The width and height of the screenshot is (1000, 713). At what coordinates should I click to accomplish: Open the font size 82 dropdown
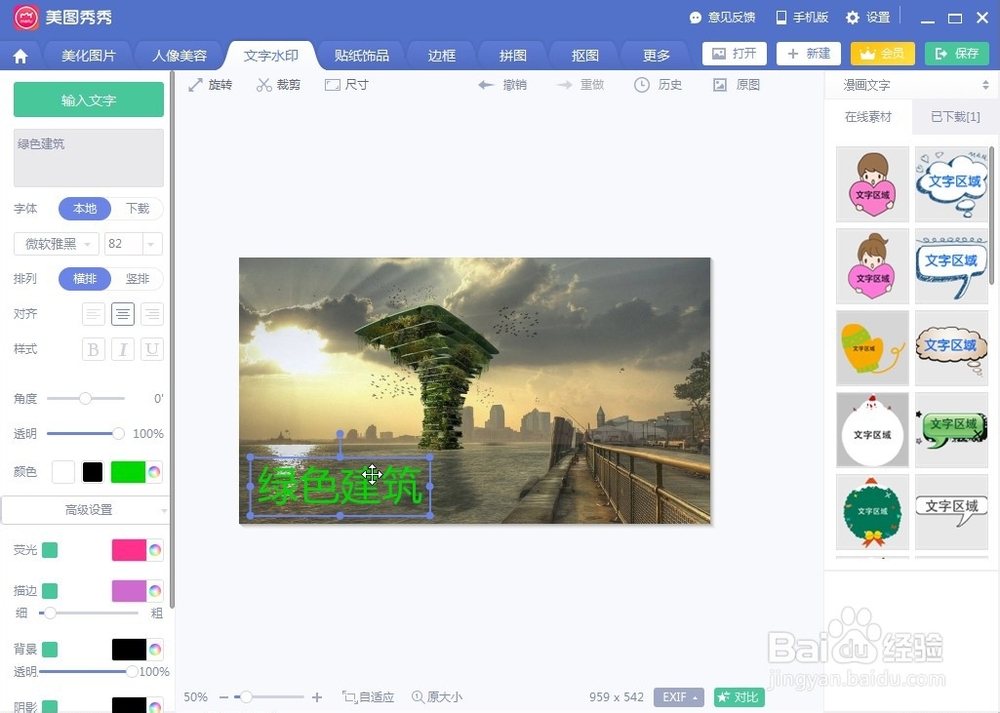(133, 243)
